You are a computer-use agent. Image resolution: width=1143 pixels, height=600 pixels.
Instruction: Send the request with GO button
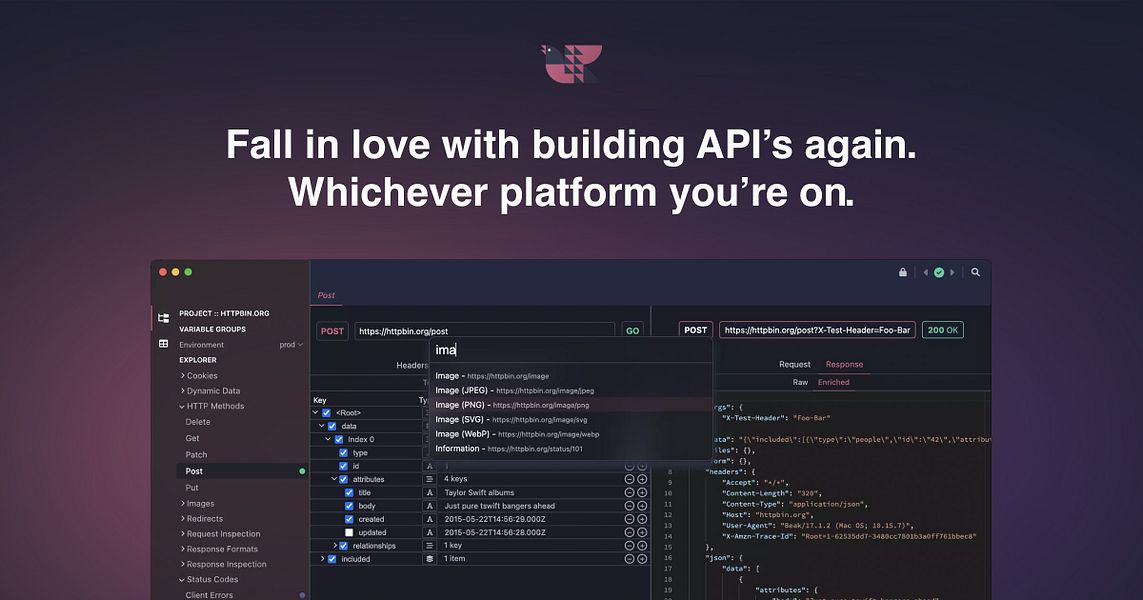(x=632, y=331)
